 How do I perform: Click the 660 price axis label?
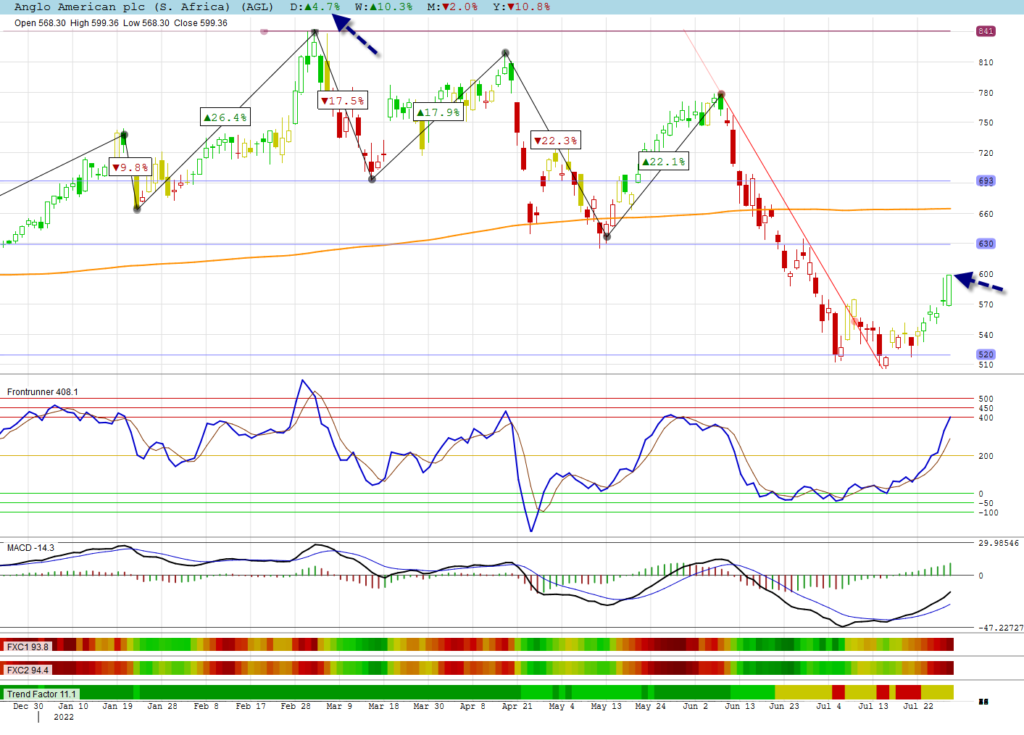pyautogui.click(x=985, y=214)
